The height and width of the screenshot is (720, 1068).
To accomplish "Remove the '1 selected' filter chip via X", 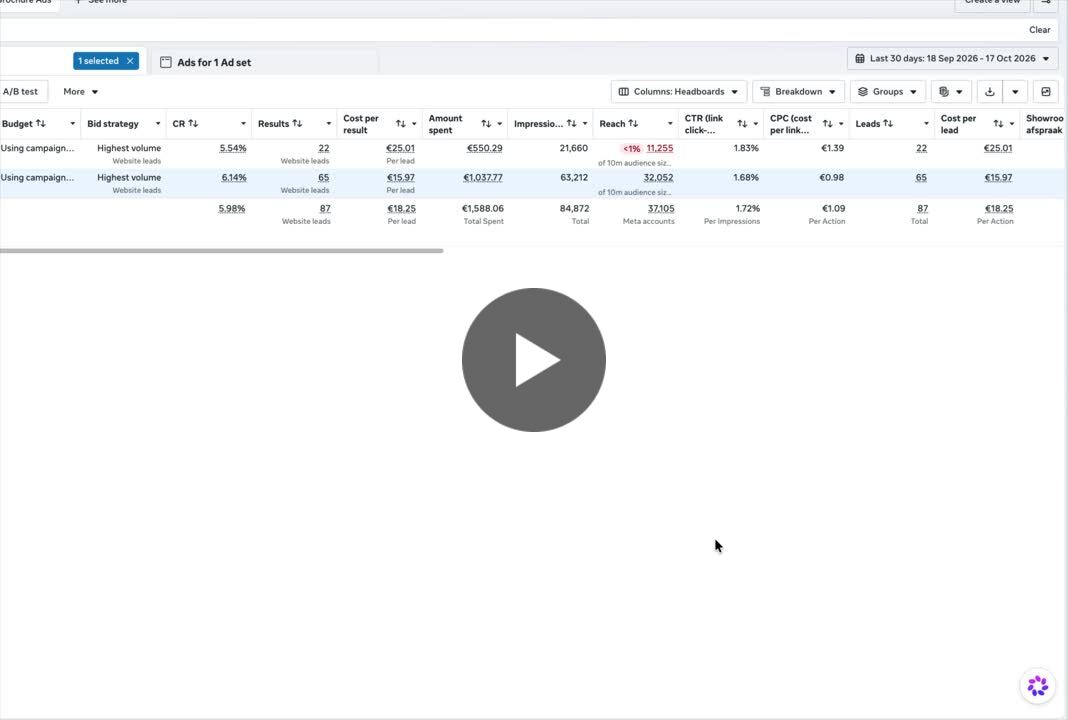I will click(x=130, y=61).
